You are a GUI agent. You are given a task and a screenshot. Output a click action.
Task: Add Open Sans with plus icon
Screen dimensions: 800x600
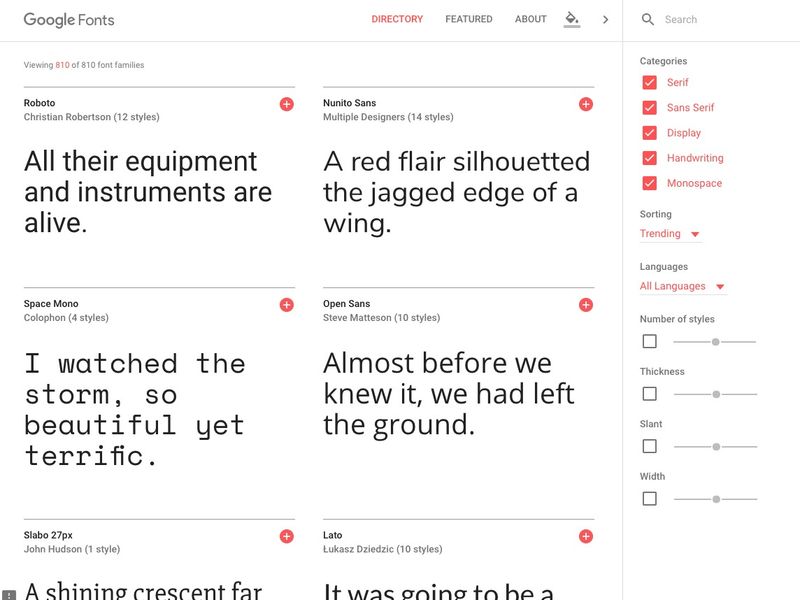tap(586, 305)
